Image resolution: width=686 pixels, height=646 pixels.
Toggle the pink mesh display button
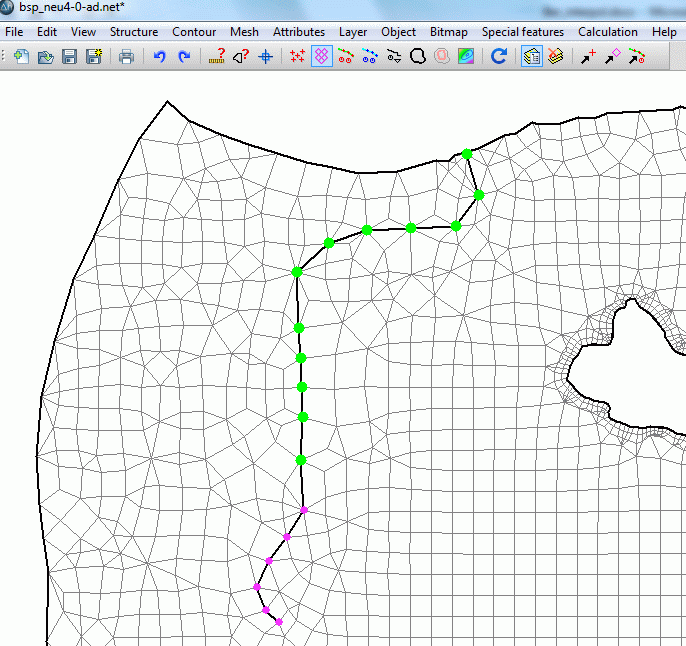tap(322, 56)
